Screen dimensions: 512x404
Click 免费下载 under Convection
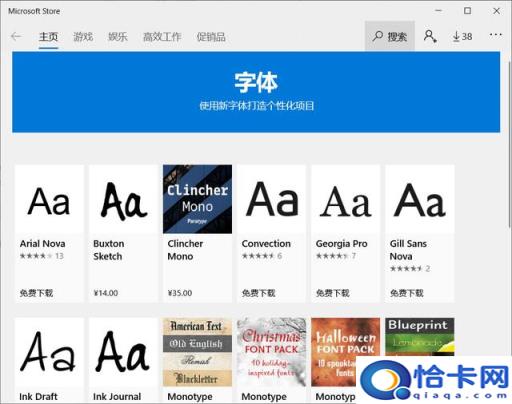[x=258, y=293]
